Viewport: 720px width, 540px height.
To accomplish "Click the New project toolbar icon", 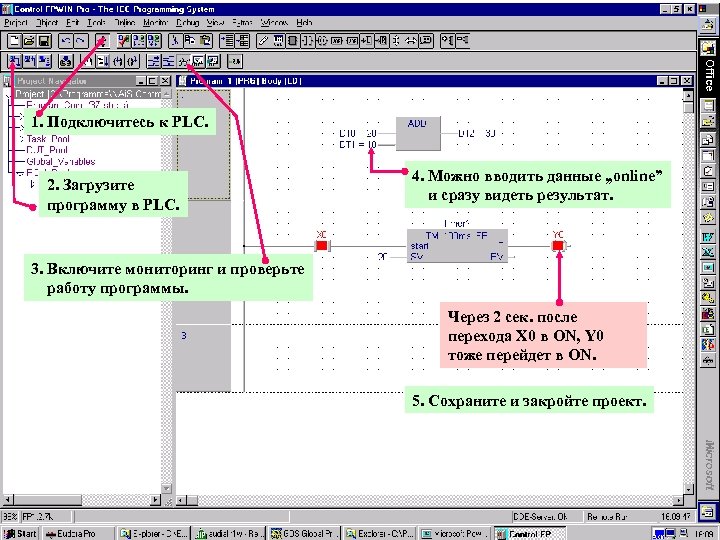I will pos(15,41).
